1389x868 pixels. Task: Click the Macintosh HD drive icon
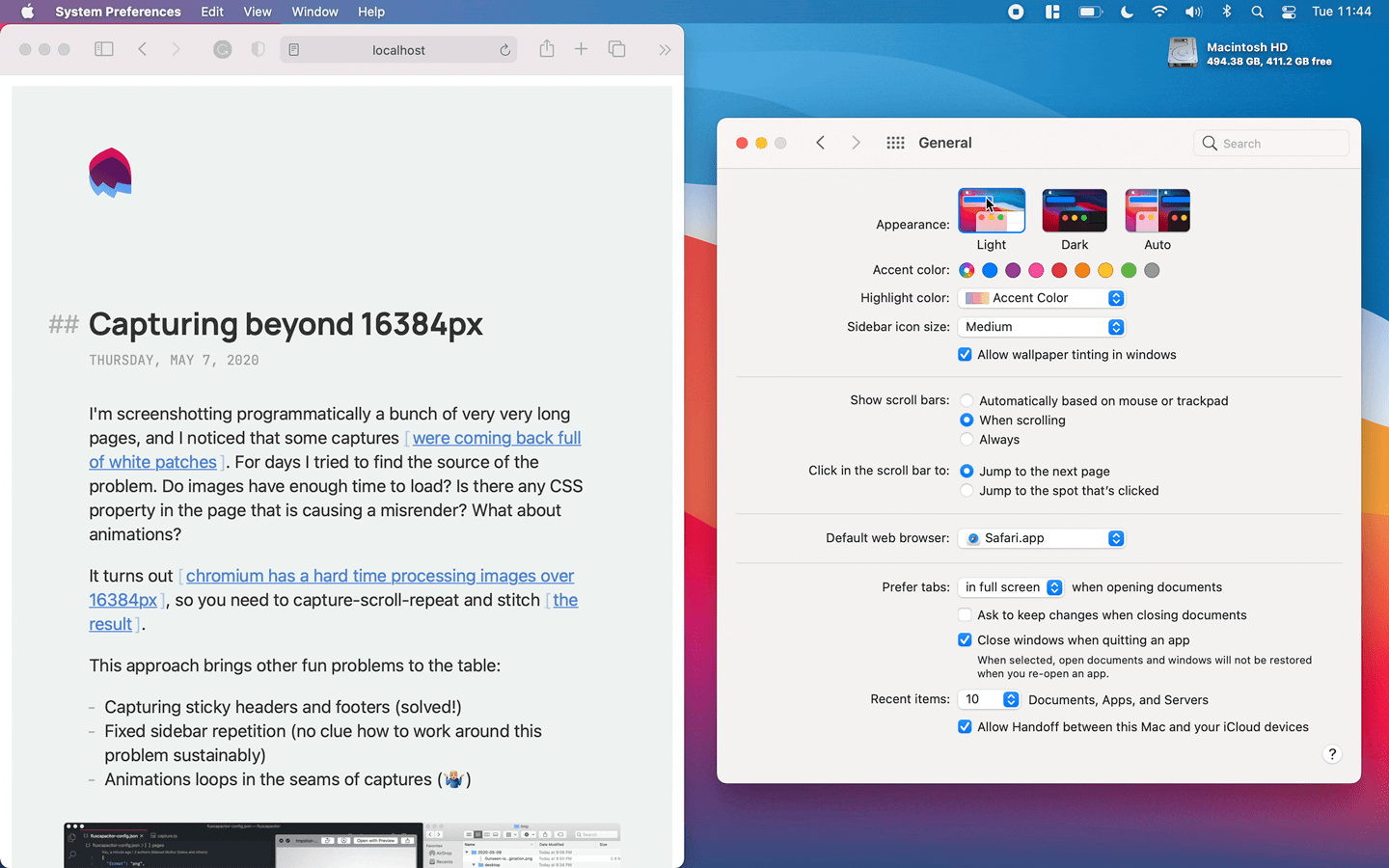click(1182, 53)
